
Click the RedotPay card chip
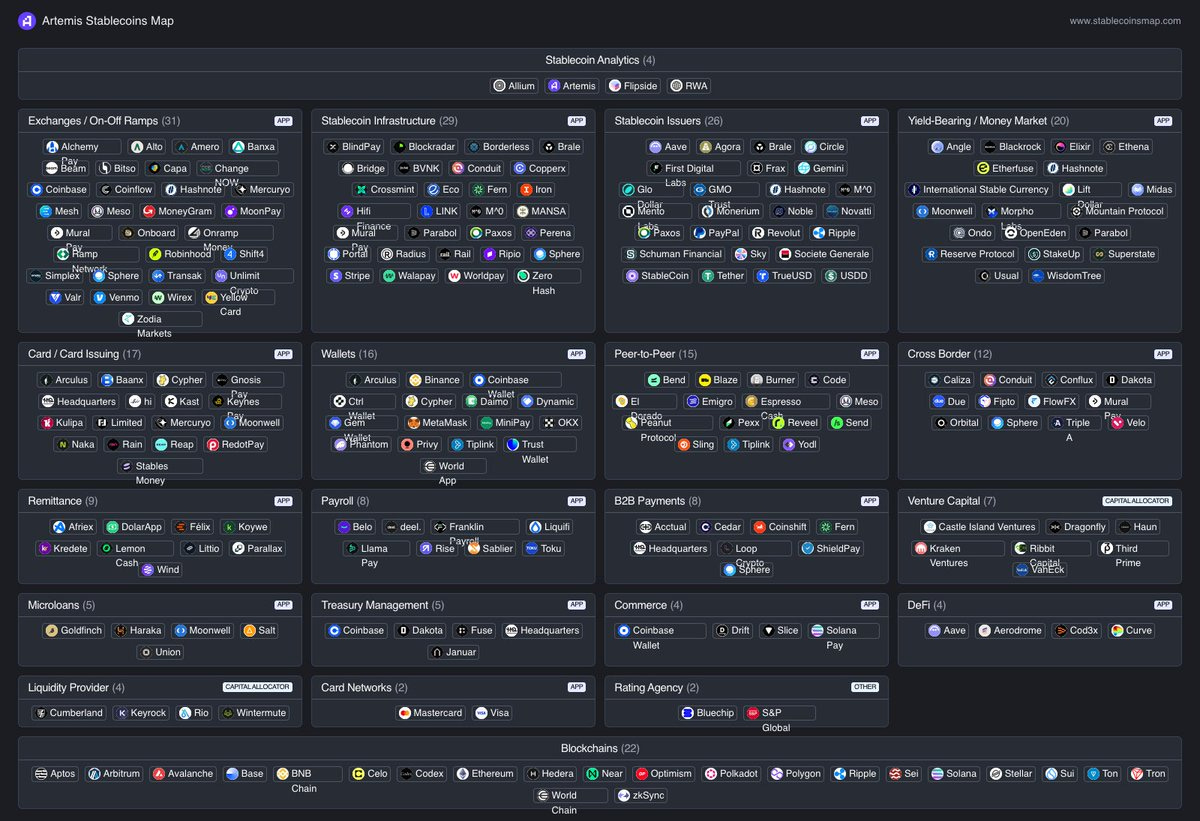pyautogui.click(x=234, y=445)
